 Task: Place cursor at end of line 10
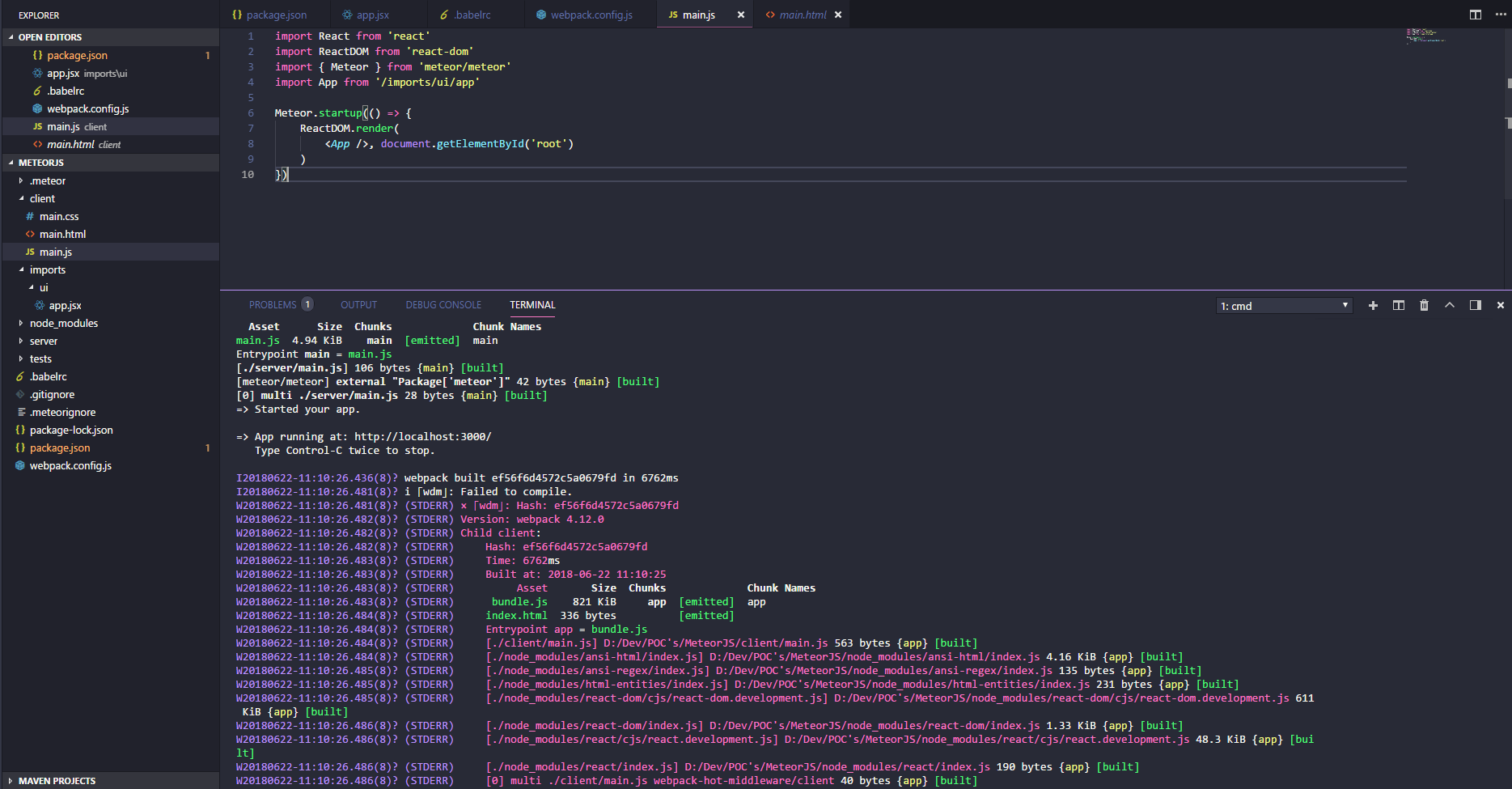pos(289,175)
